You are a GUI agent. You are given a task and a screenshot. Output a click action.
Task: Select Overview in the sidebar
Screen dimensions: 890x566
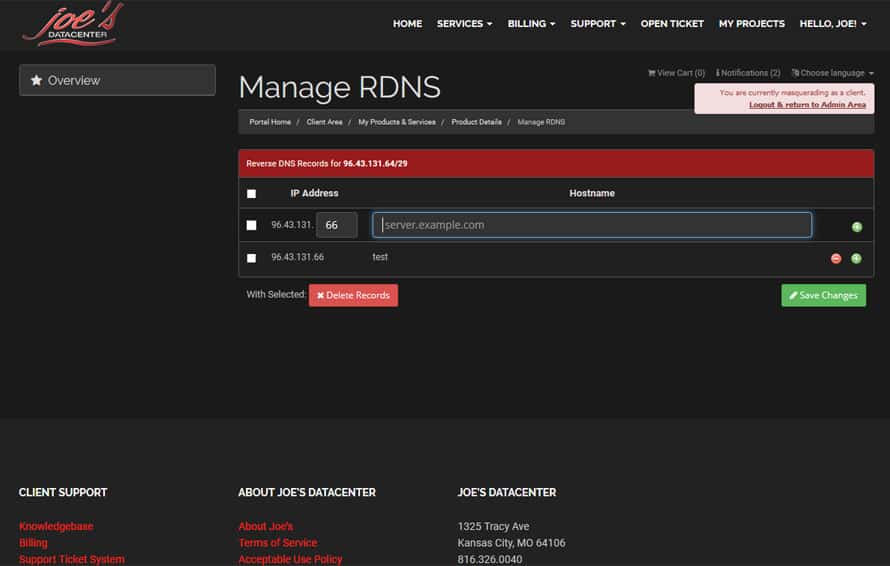117,80
